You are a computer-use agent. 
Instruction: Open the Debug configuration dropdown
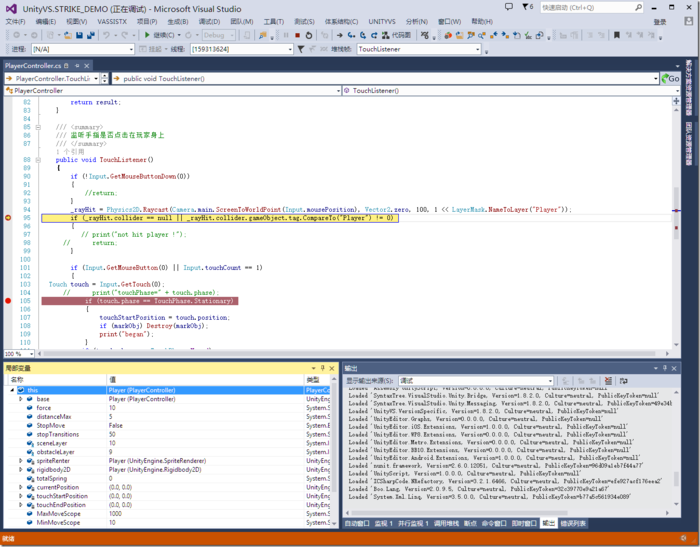tap(222, 35)
